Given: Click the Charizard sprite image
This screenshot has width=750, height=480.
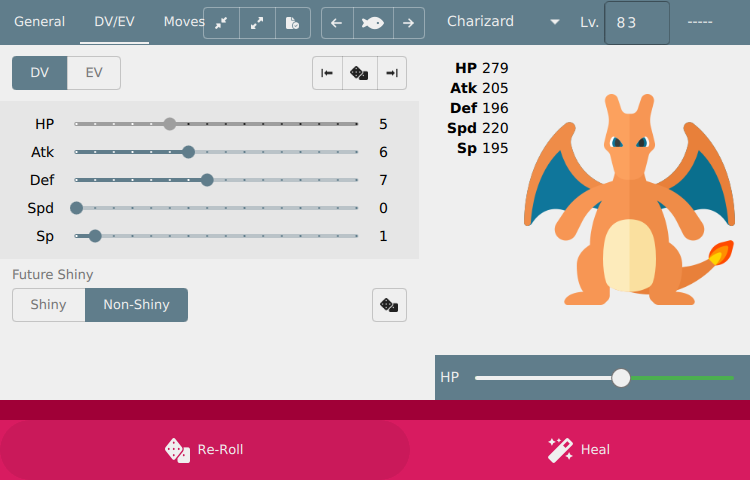Looking at the screenshot, I should coord(629,199).
